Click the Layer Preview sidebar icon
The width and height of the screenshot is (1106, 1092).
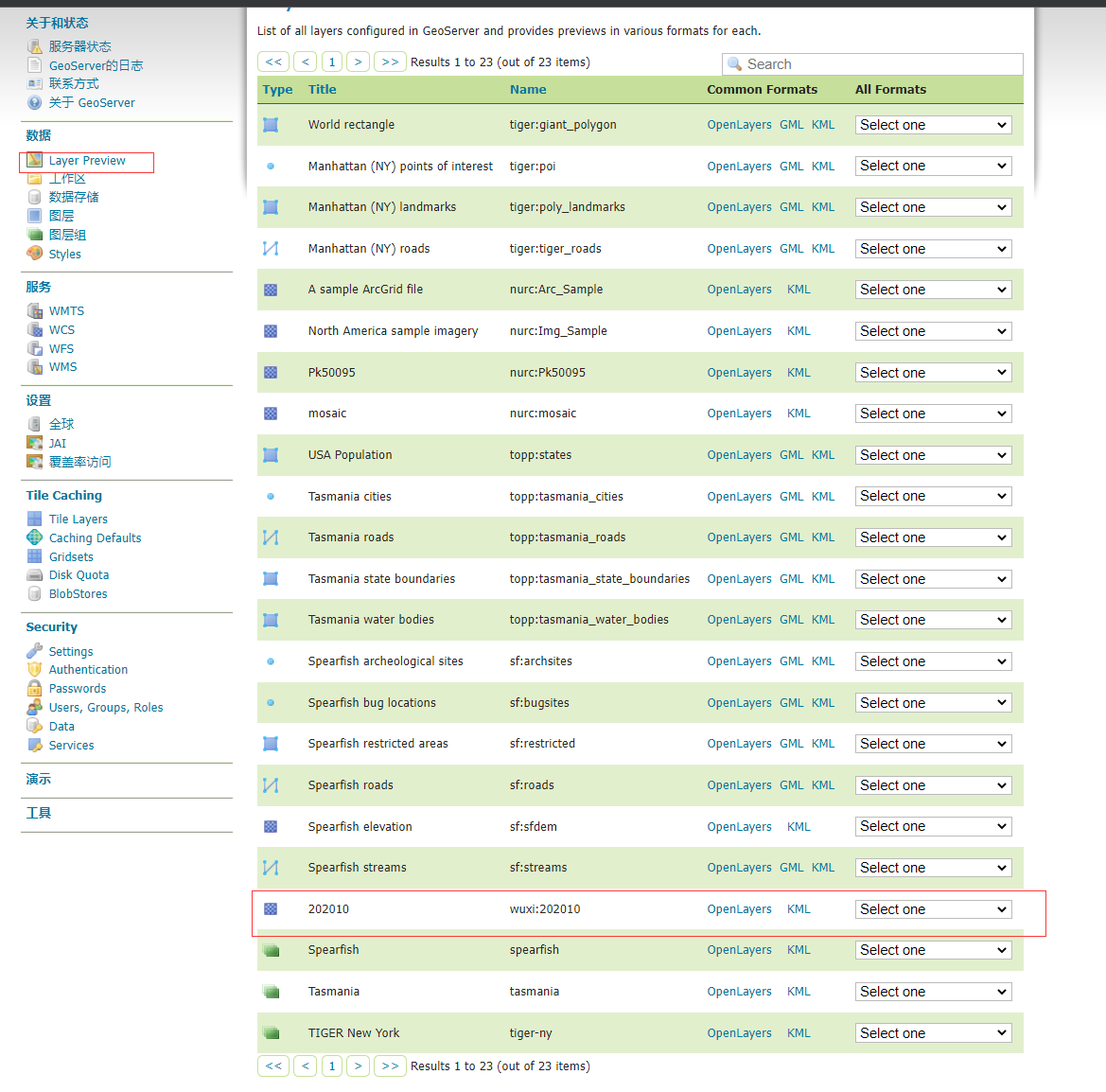(35, 160)
